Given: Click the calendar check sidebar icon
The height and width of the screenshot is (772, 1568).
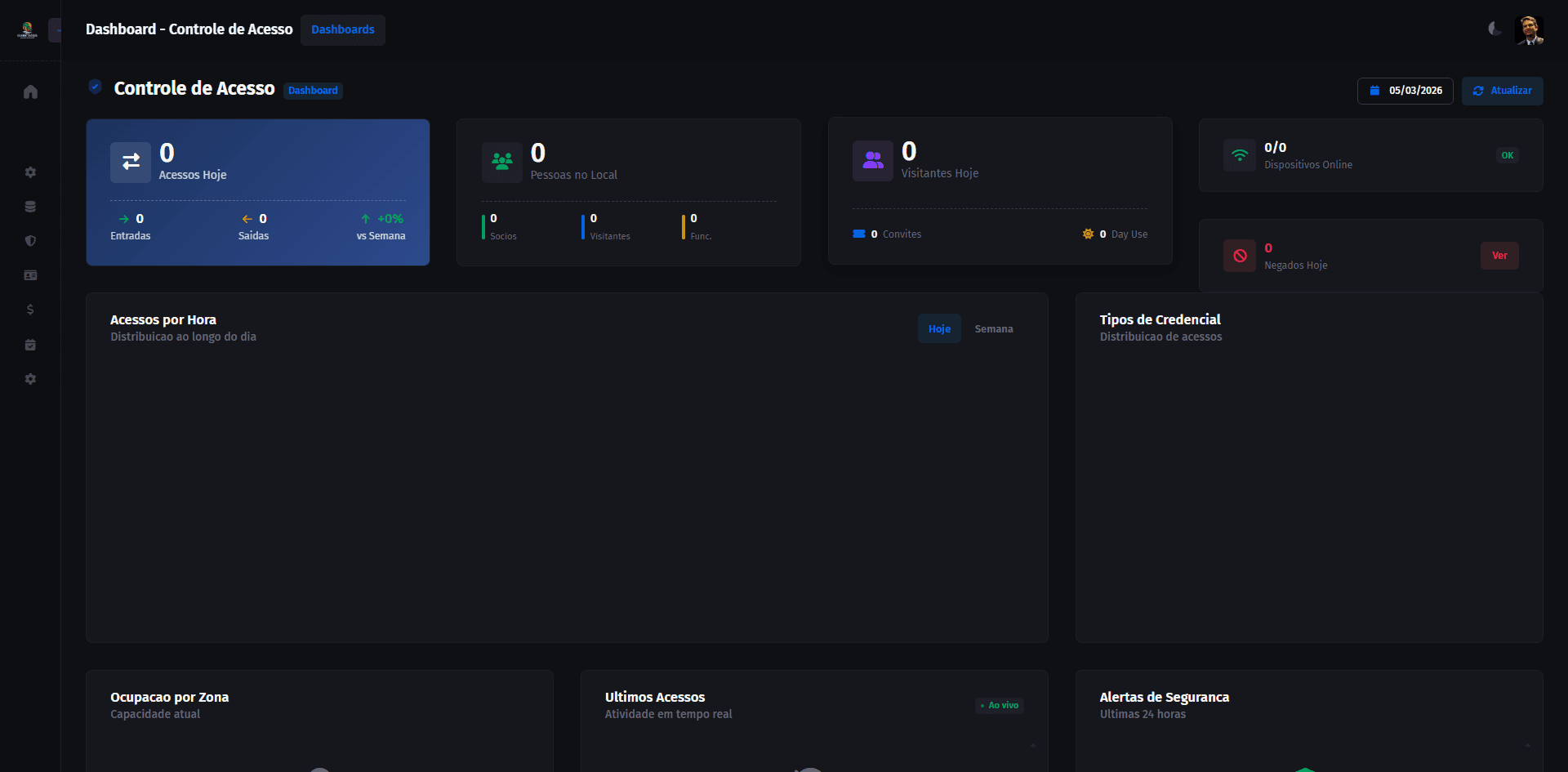Looking at the screenshot, I should pos(30,345).
